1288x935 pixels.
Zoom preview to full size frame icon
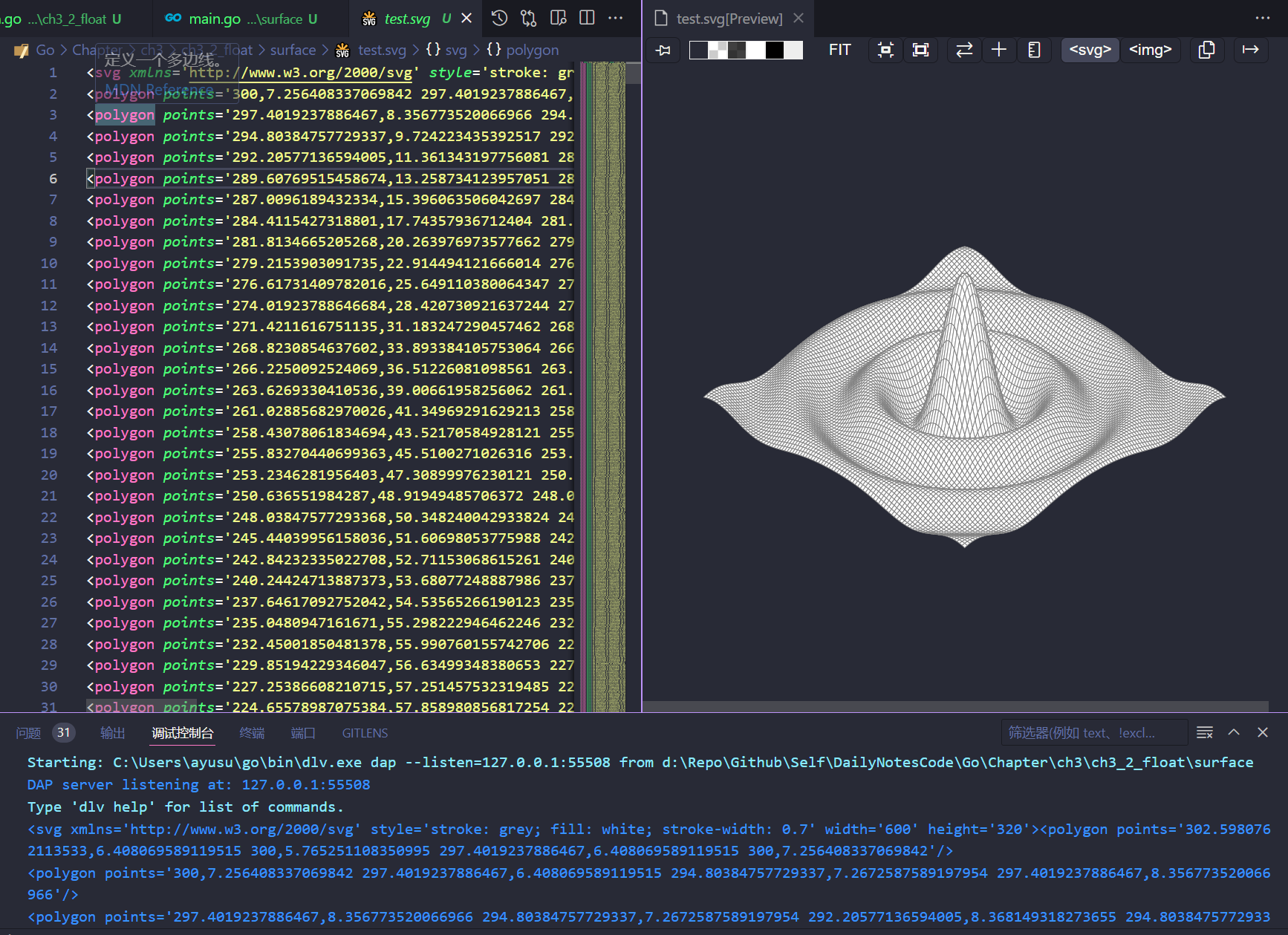click(921, 50)
